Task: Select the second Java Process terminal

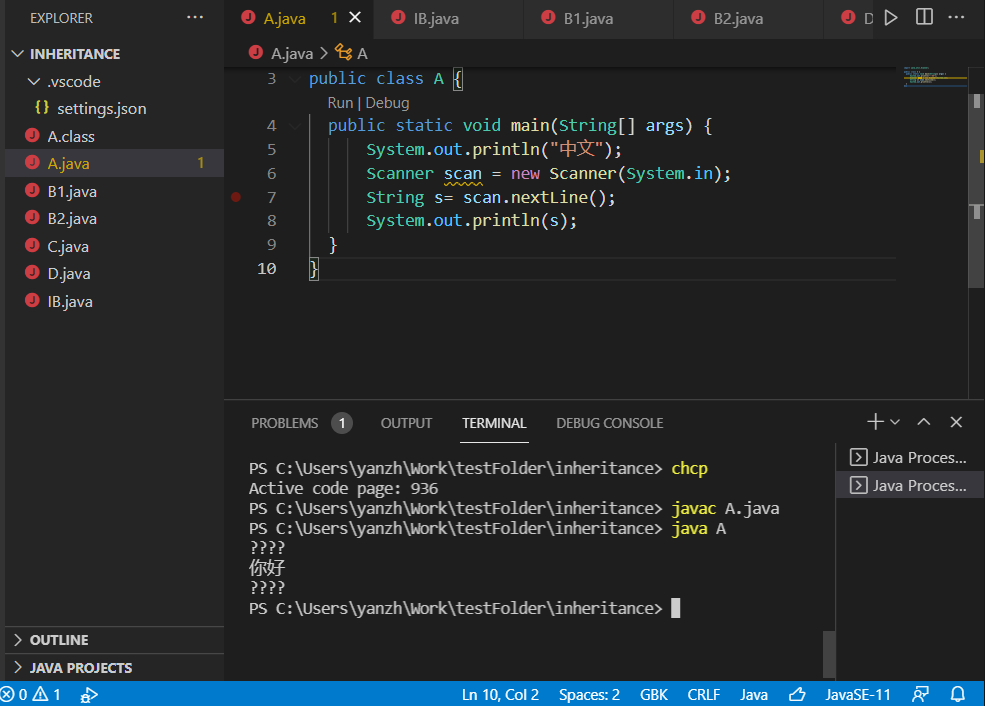Action: pos(909,485)
